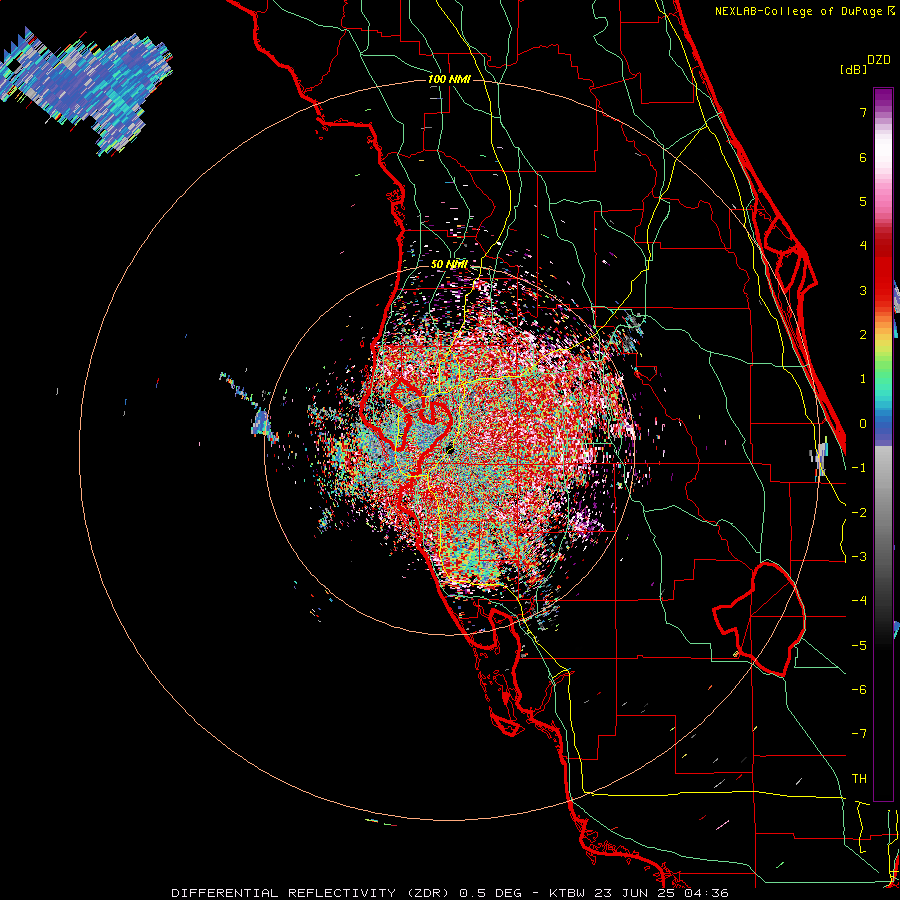The width and height of the screenshot is (900, 900).
Task: Click the 0.5 DEG elevation text
Action: [491, 893]
